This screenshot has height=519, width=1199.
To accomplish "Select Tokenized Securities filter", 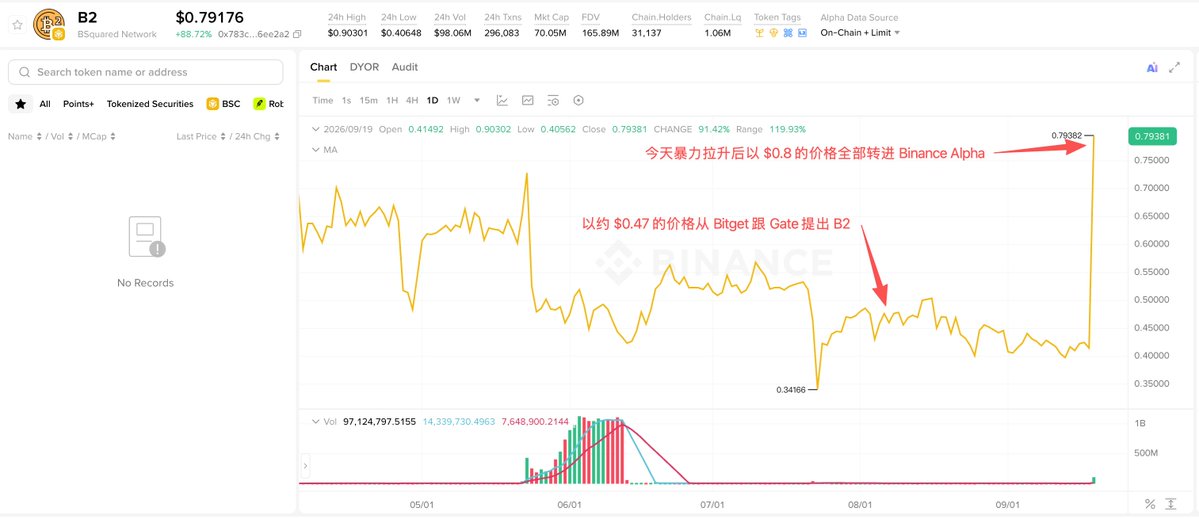I will [x=150, y=104].
